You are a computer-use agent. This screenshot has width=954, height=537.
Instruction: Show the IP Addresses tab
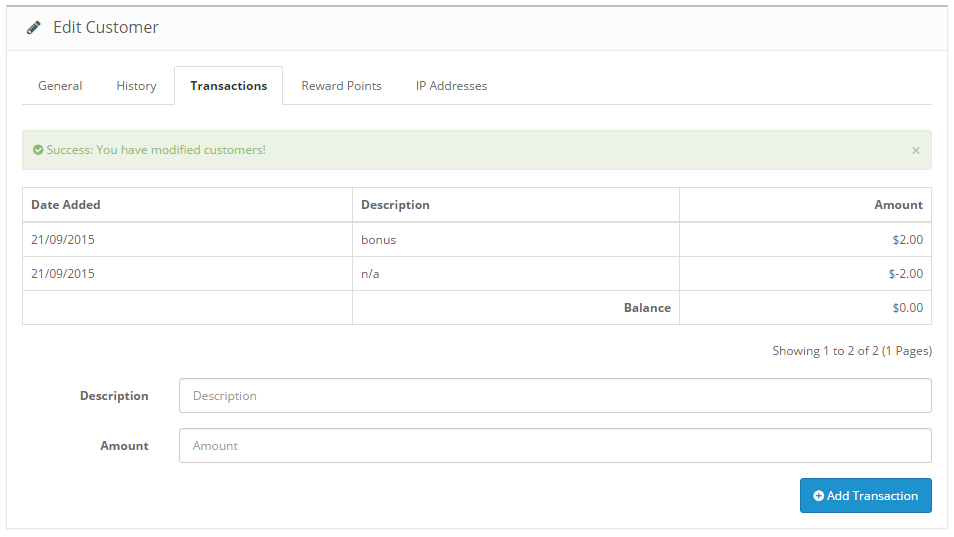[451, 86]
